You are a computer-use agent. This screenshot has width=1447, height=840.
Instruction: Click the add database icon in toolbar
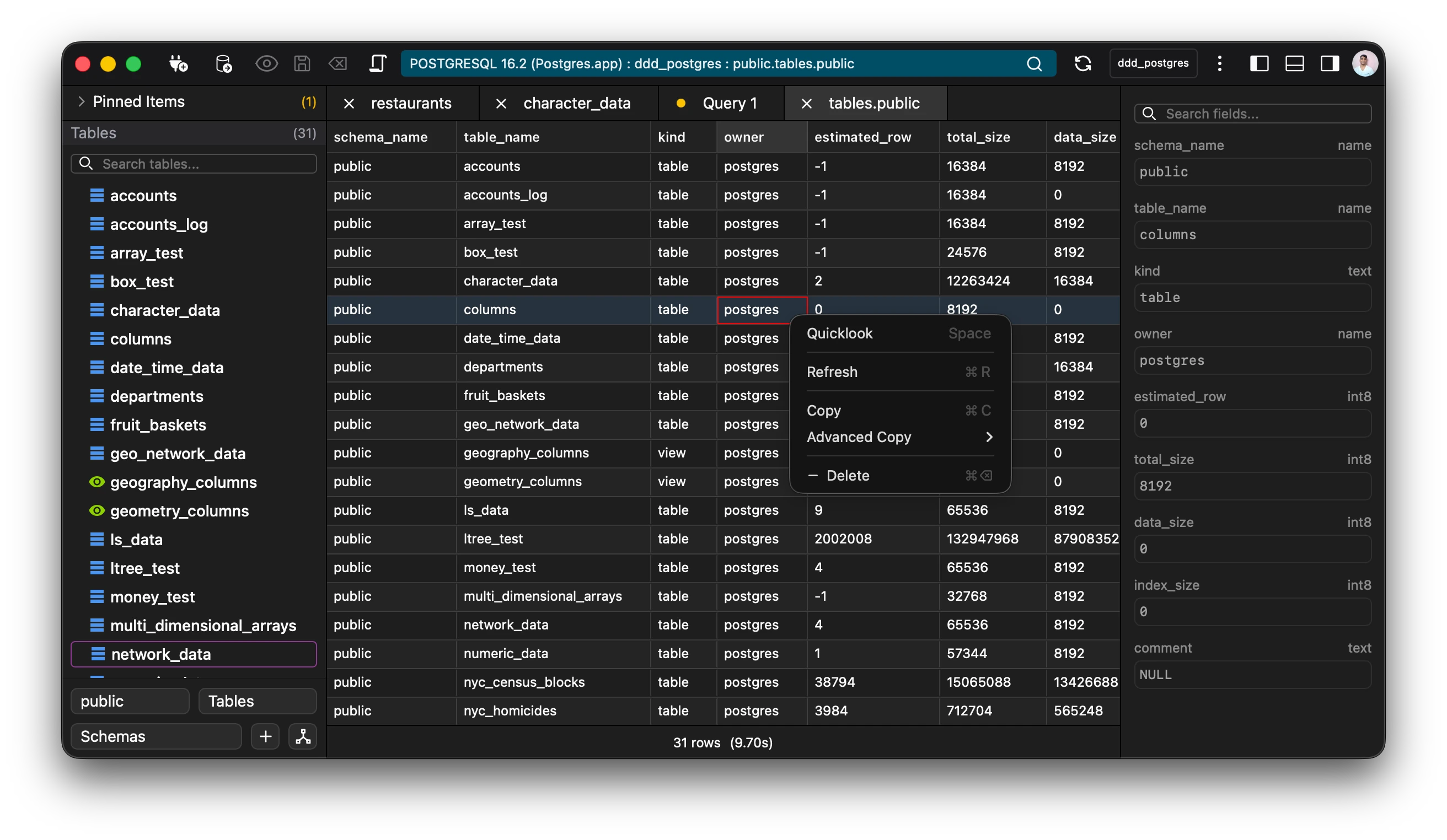(223, 64)
